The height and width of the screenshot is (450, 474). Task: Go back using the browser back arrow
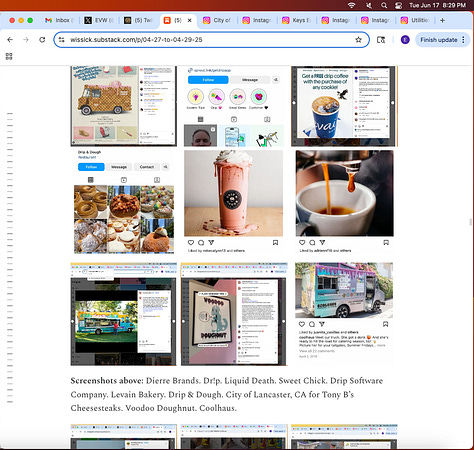[10, 40]
